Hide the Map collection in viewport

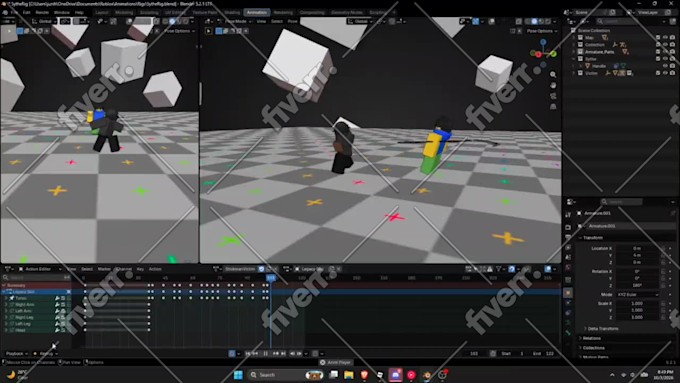pos(665,38)
